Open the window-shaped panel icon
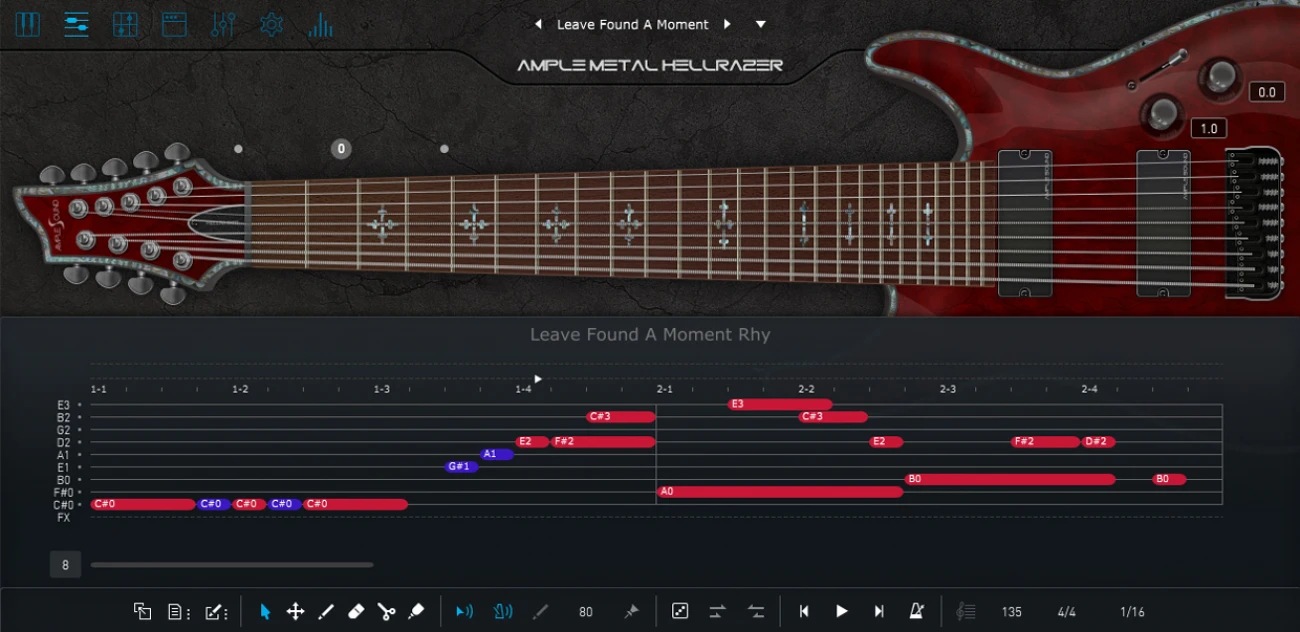 click(x=174, y=24)
